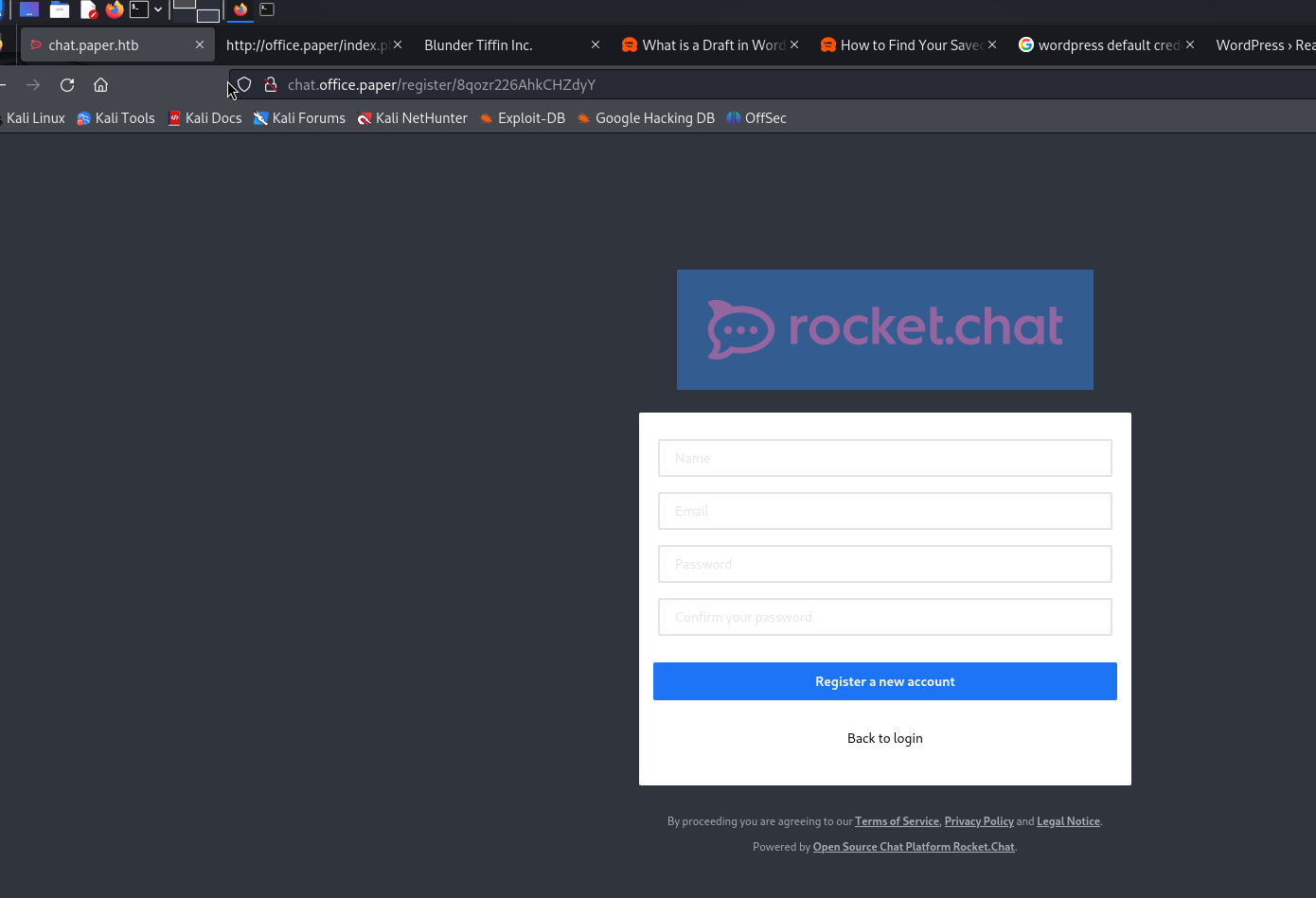Open the text editor launcher in panel
The width and height of the screenshot is (1316, 898).
pos(88,10)
